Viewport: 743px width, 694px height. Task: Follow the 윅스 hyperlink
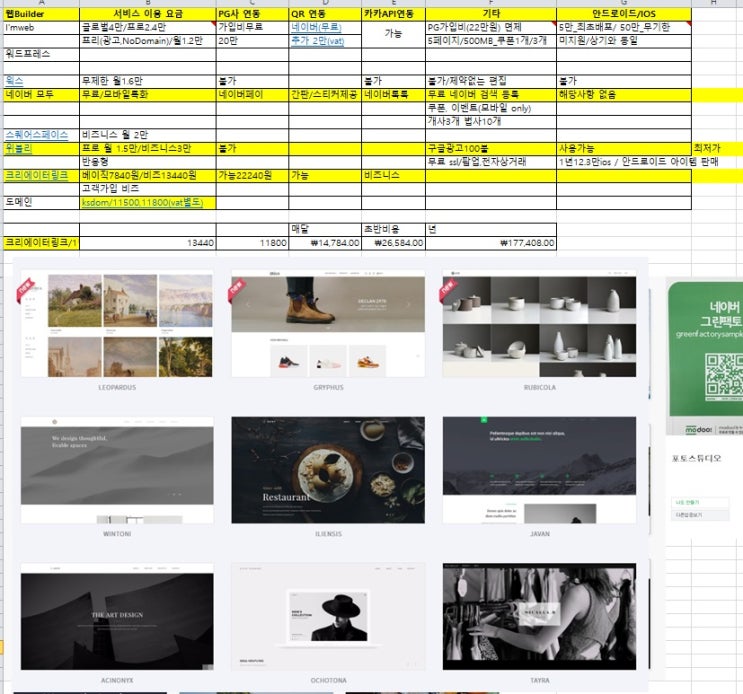click(x=14, y=81)
